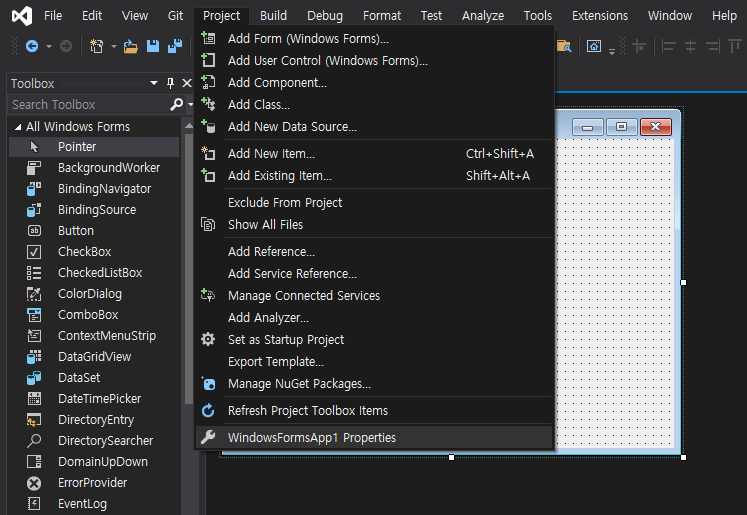Open the Debug menu
Screen dimensions: 747x515
325,16
